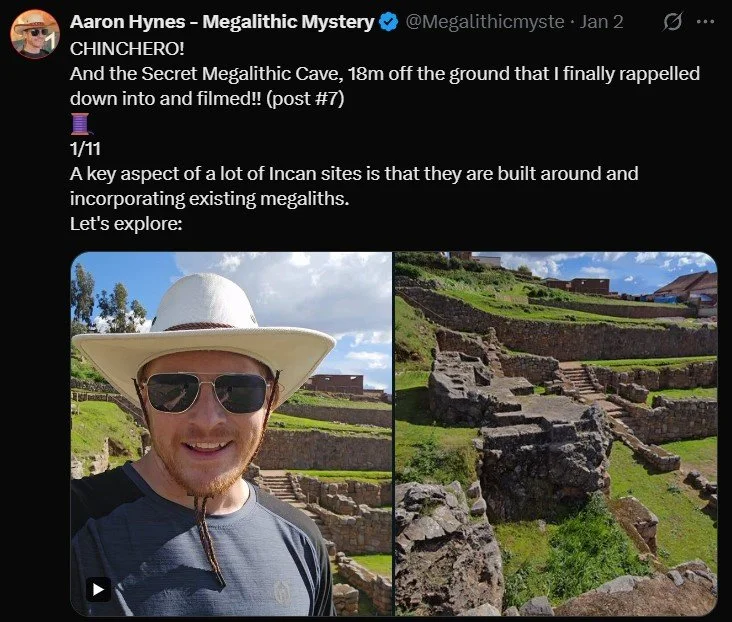The height and width of the screenshot is (622, 732).
Task: Open Aaron Hynes profile avatar
Action: click(x=35, y=34)
